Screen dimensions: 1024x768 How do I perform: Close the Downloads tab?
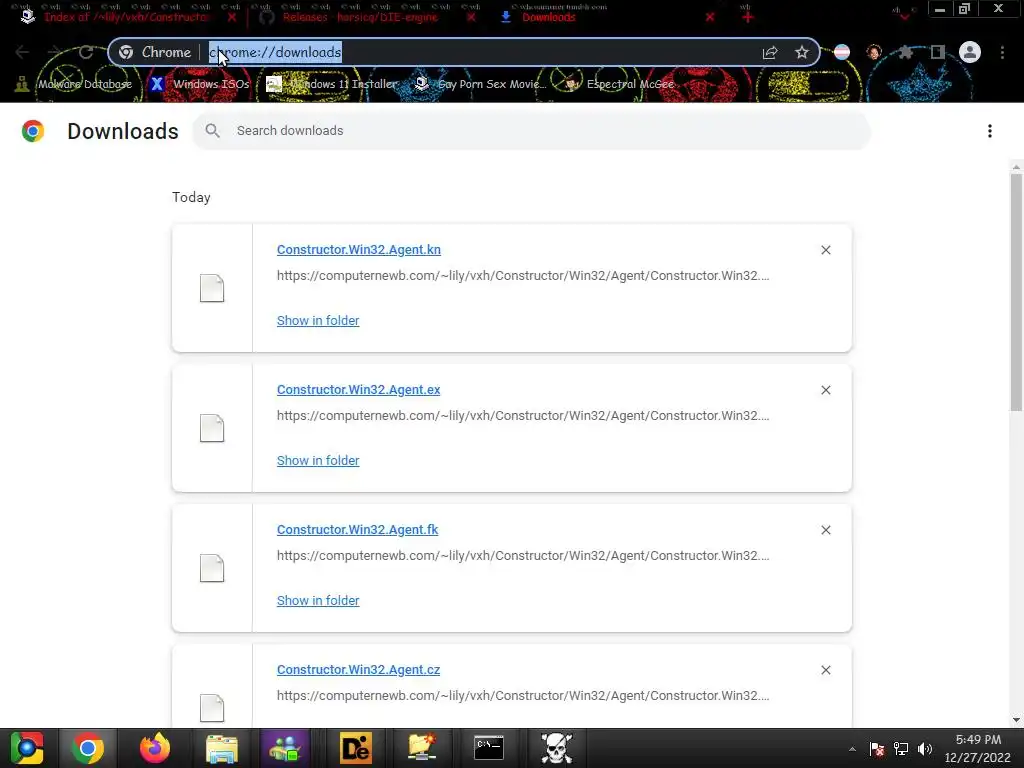pyautogui.click(x=710, y=17)
